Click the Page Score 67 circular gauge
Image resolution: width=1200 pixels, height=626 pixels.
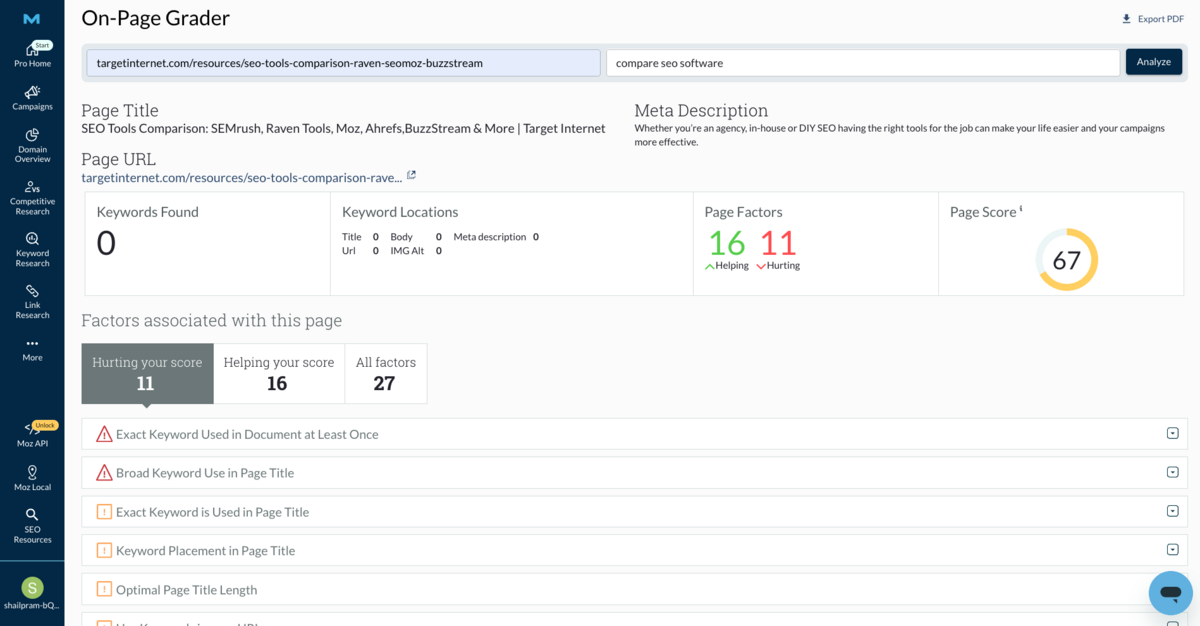[x=1067, y=260]
